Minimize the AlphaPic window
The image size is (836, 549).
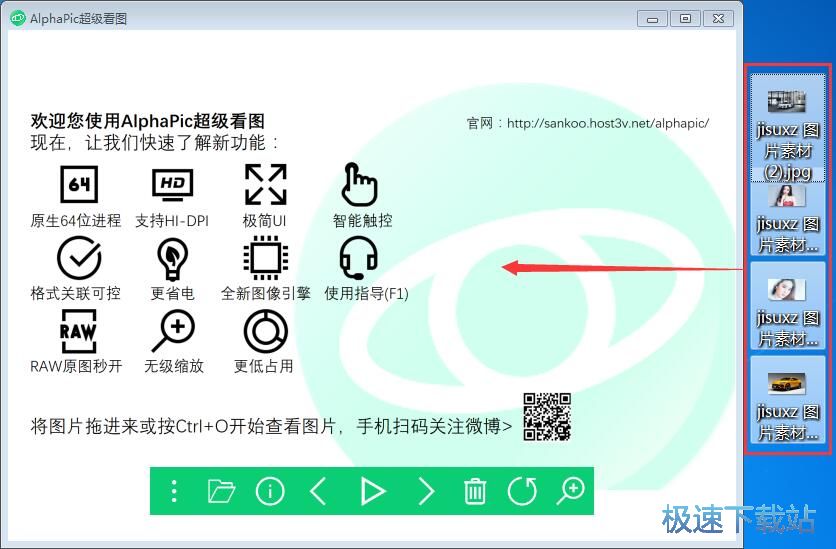(652, 19)
